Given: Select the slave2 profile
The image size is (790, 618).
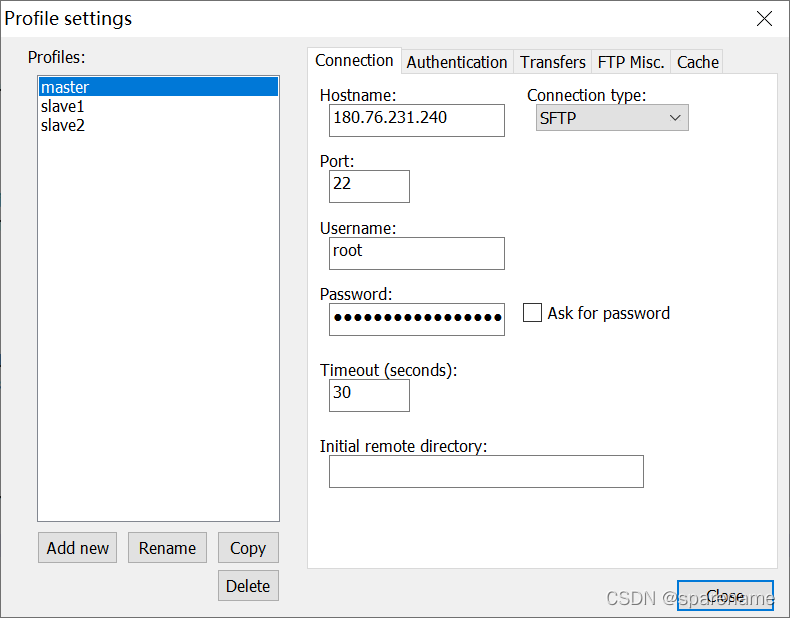Looking at the screenshot, I should [x=158, y=125].
